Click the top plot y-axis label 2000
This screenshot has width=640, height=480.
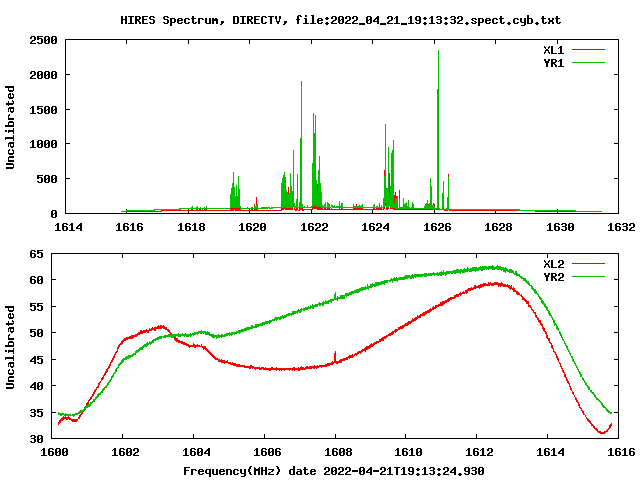(43, 75)
